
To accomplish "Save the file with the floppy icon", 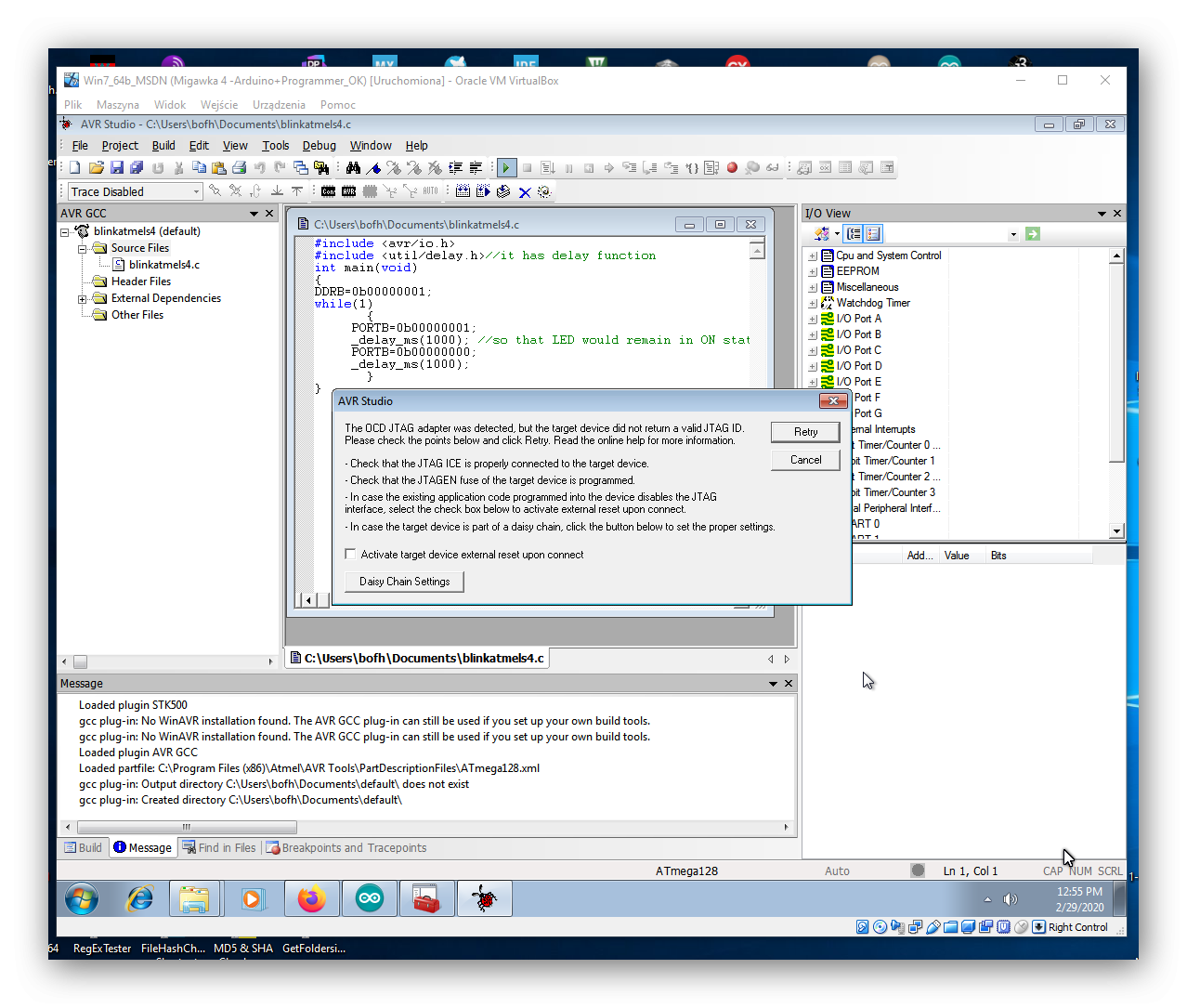I will tap(117, 168).
